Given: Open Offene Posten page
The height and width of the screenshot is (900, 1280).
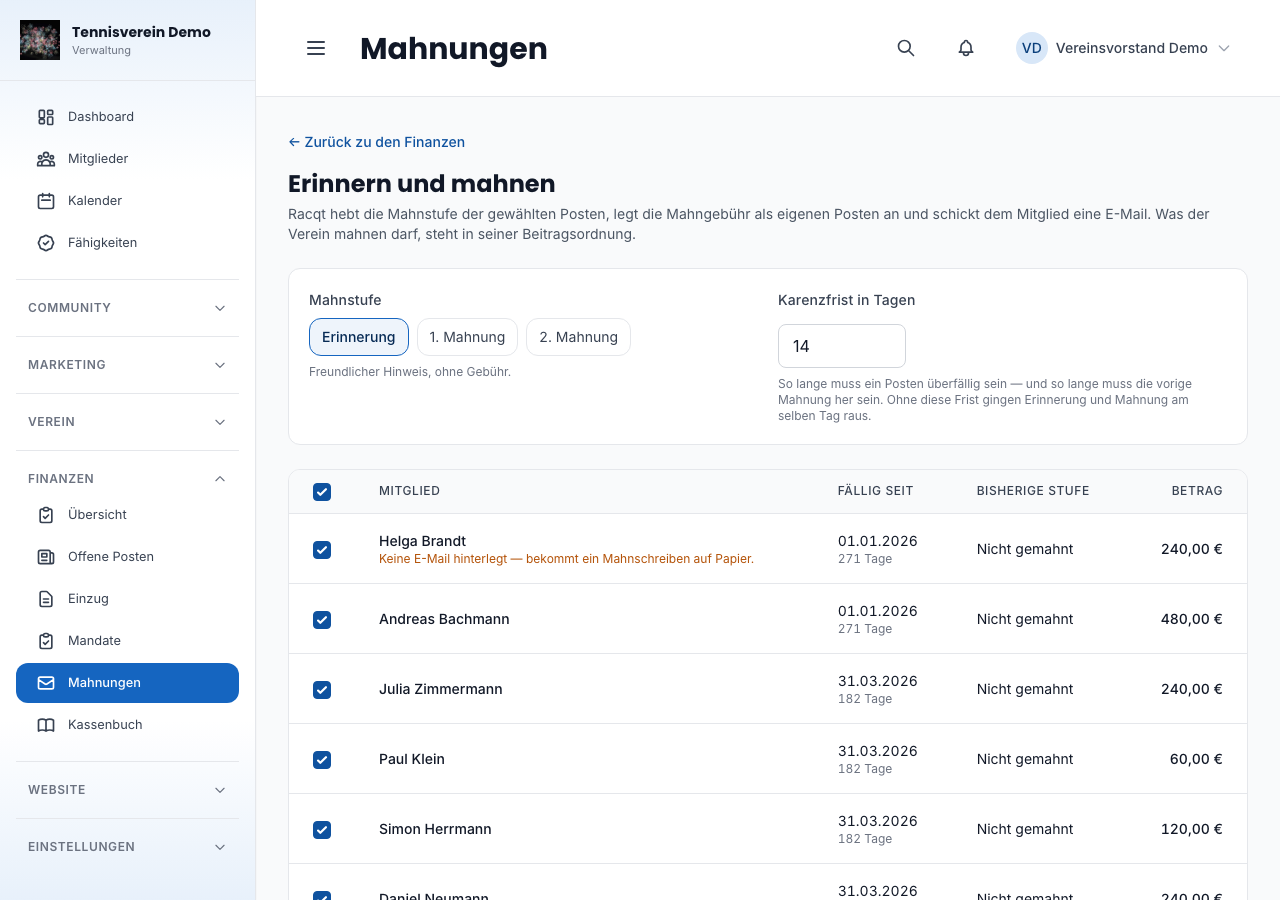Looking at the screenshot, I should click(127, 557).
